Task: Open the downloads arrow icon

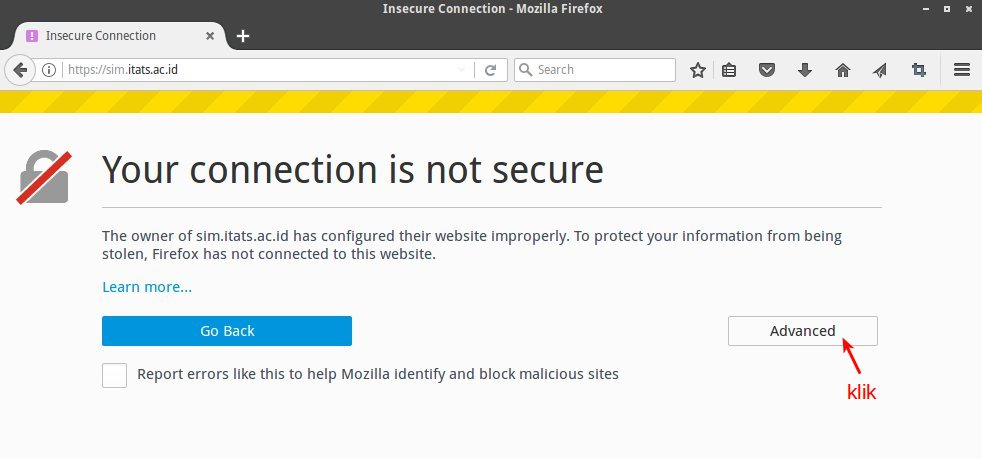Action: 805,70
